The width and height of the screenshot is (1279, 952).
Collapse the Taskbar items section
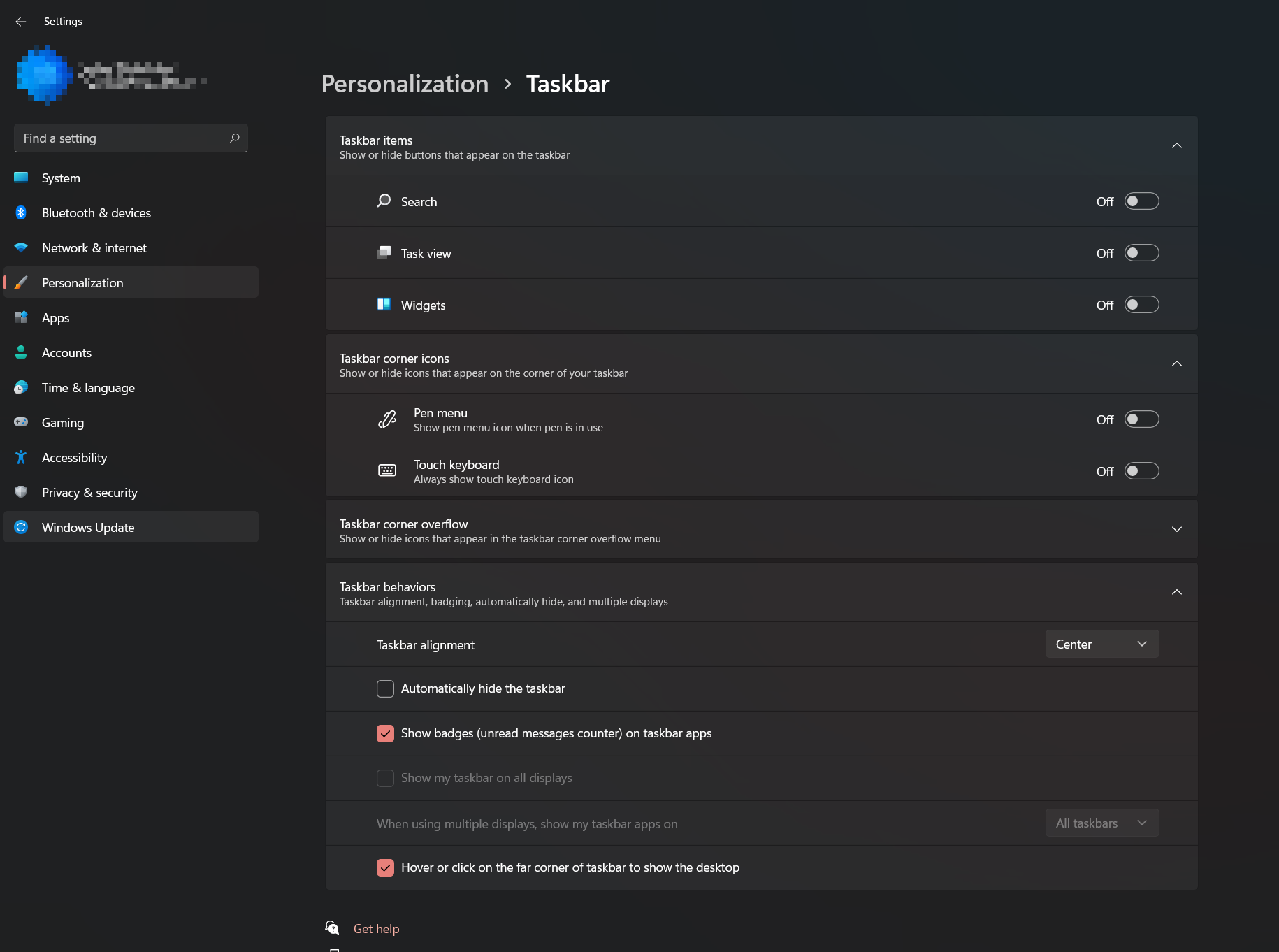[1177, 145]
